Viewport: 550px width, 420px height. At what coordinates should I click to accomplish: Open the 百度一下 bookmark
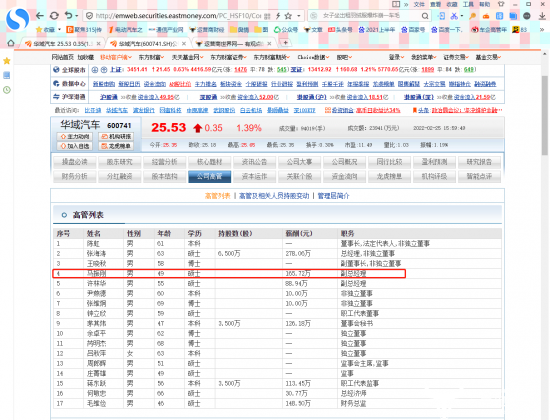point(447,30)
